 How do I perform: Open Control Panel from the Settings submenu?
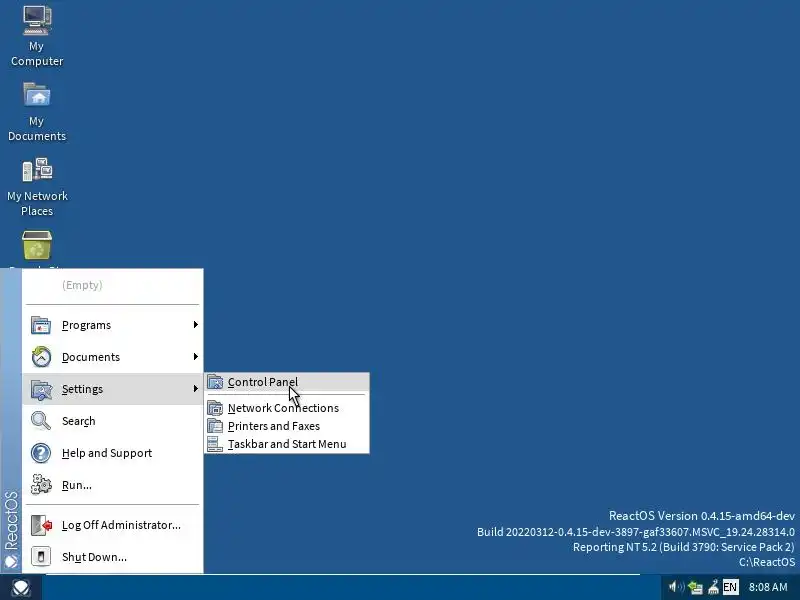click(287, 382)
